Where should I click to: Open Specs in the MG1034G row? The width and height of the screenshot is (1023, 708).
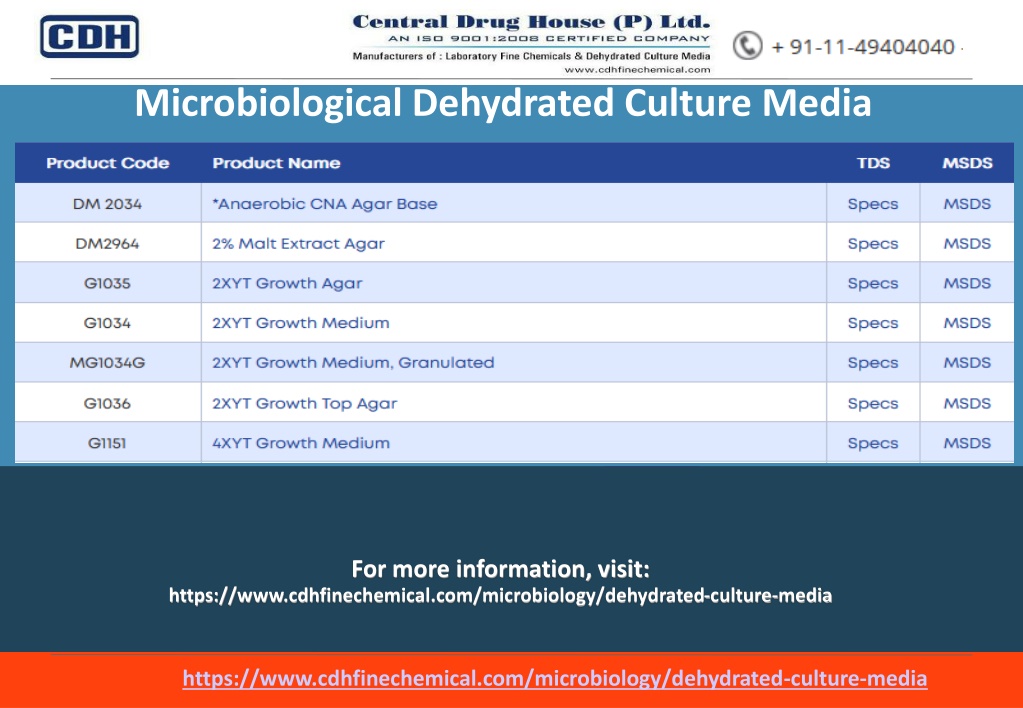coord(873,363)
